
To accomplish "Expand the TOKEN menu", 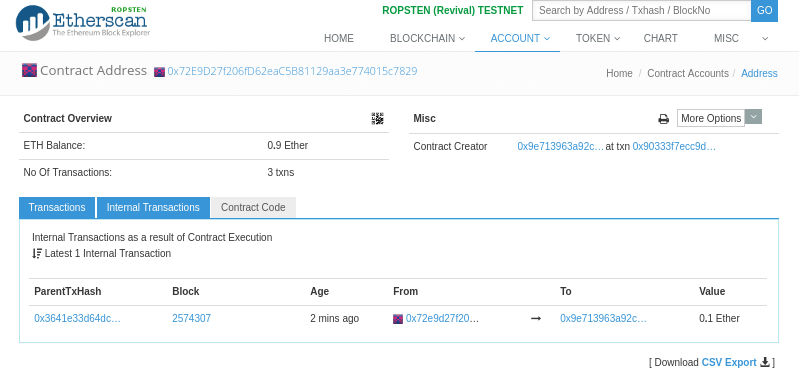I will [598, 38].
